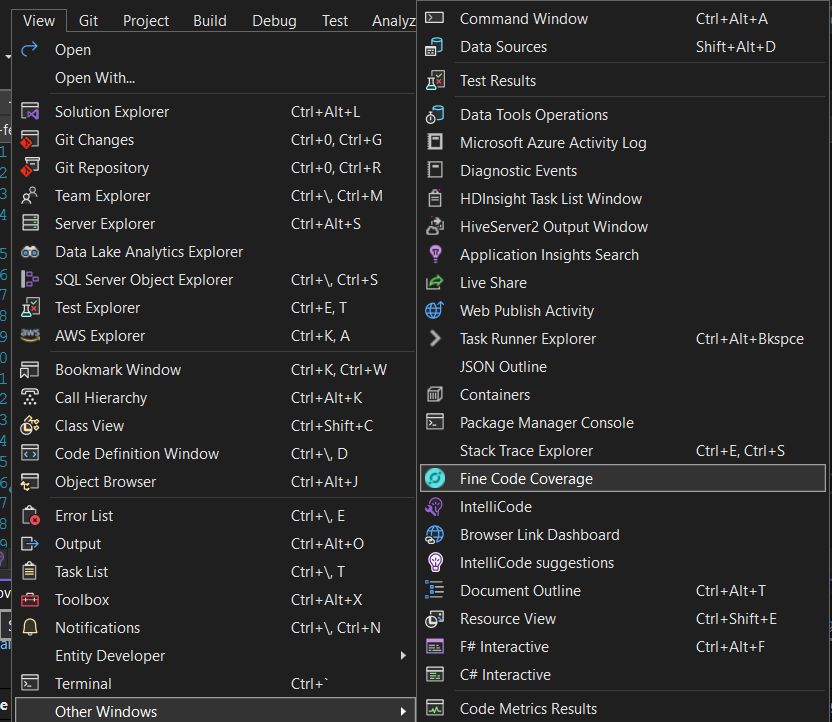Expand the Other Windows submenu arrow

403,711
